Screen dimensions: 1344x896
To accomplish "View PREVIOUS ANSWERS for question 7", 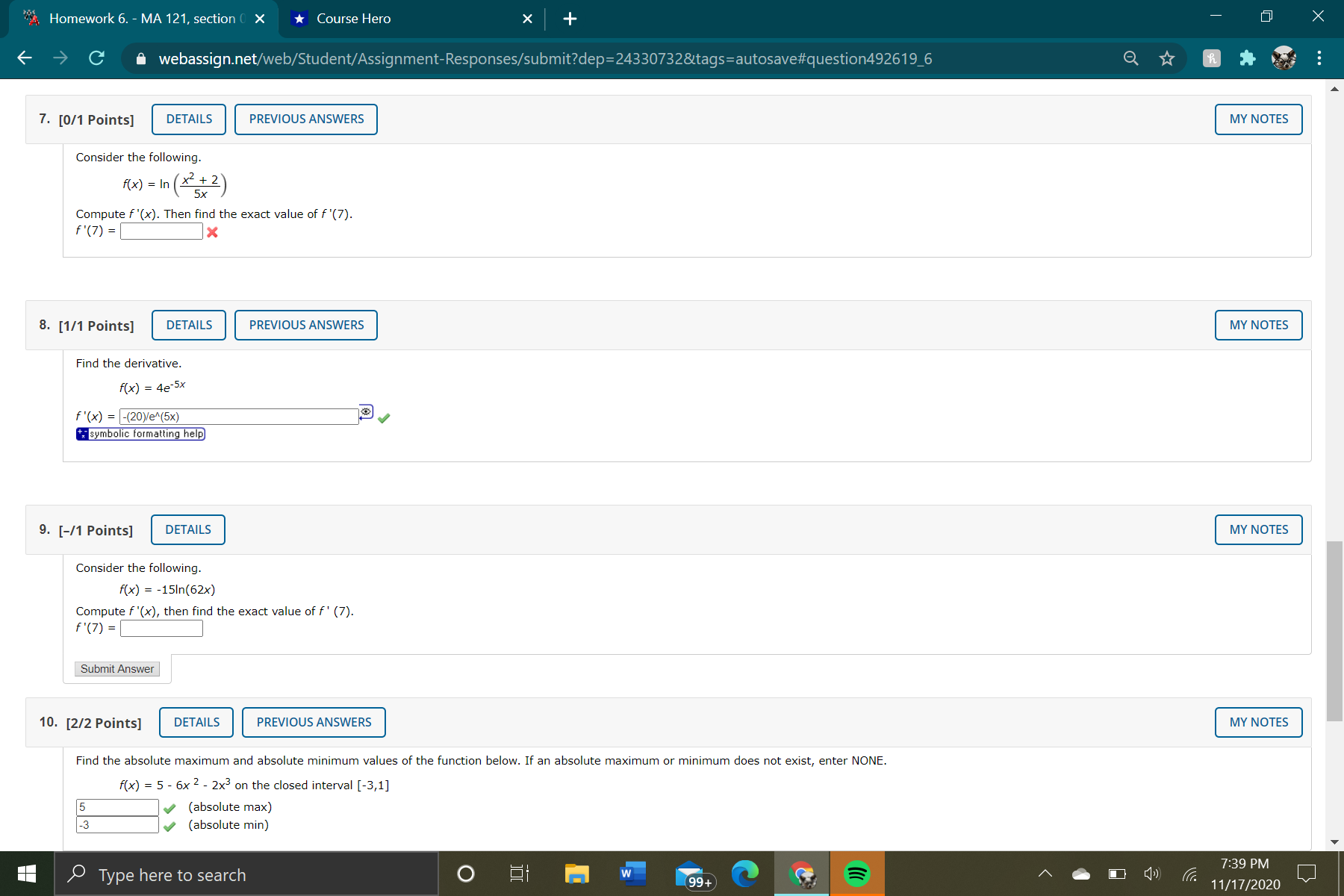I will pyautogui.click(x=306, y=119).
